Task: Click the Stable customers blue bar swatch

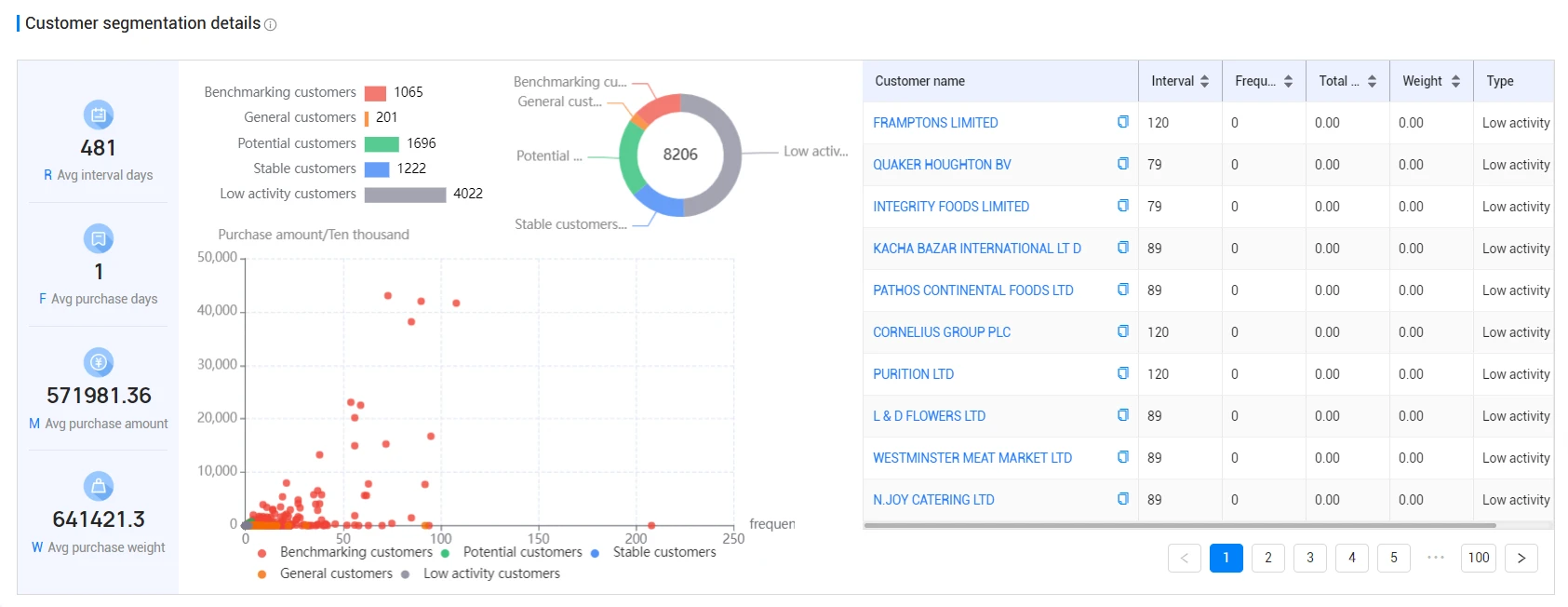Action: (x=377, y=169)
